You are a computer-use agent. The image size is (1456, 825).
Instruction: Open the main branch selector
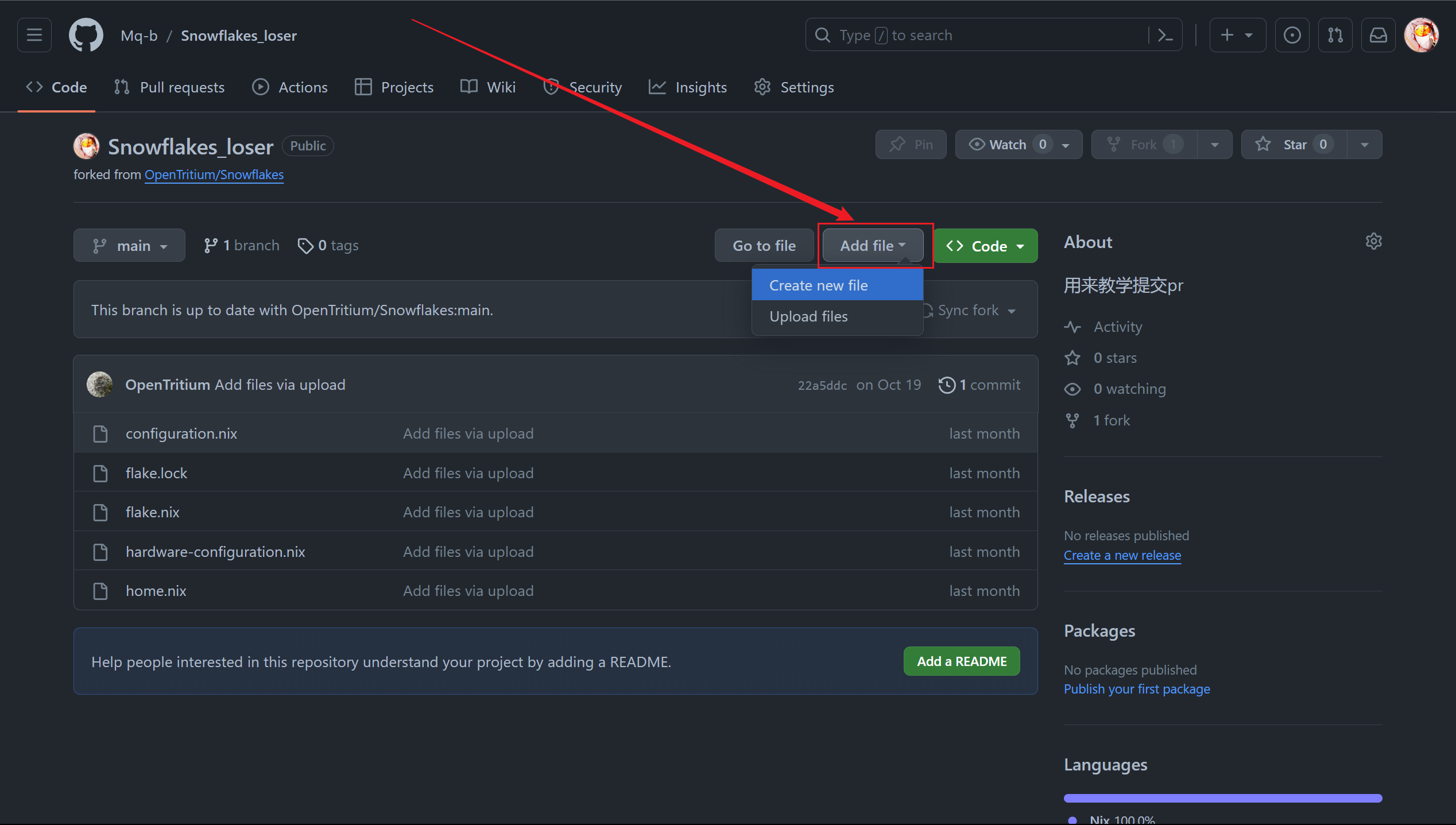coord(129,246)
